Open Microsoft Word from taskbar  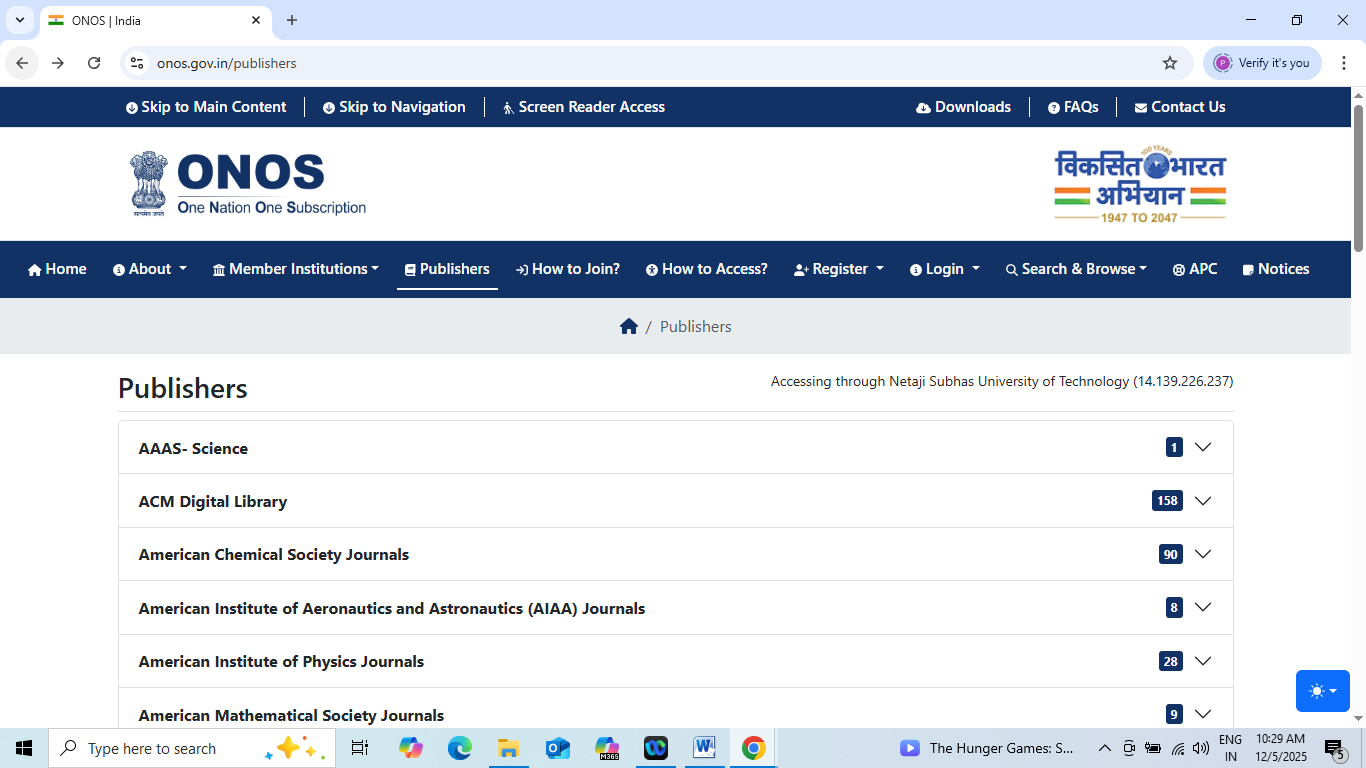(705, 748)
